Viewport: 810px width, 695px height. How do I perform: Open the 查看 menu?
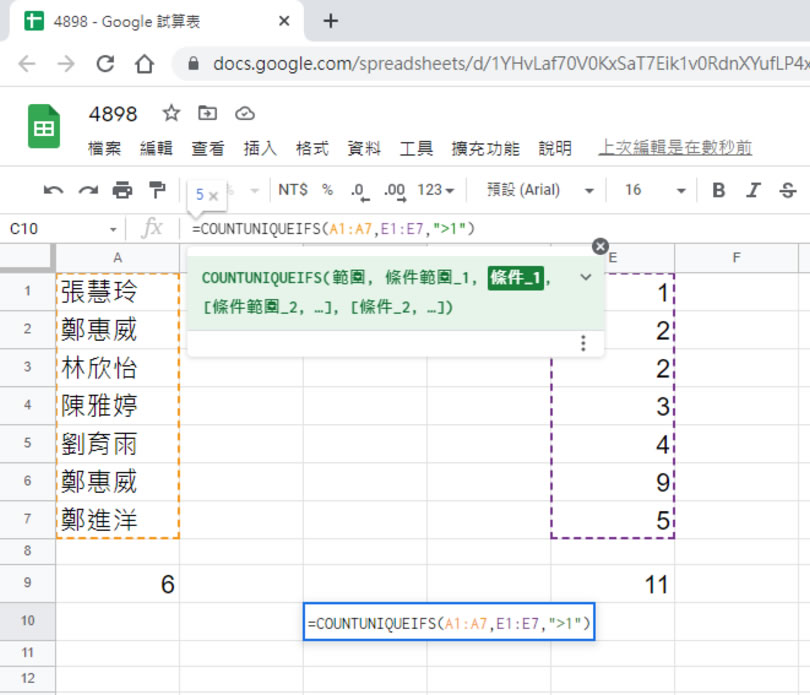click(208, 148)
